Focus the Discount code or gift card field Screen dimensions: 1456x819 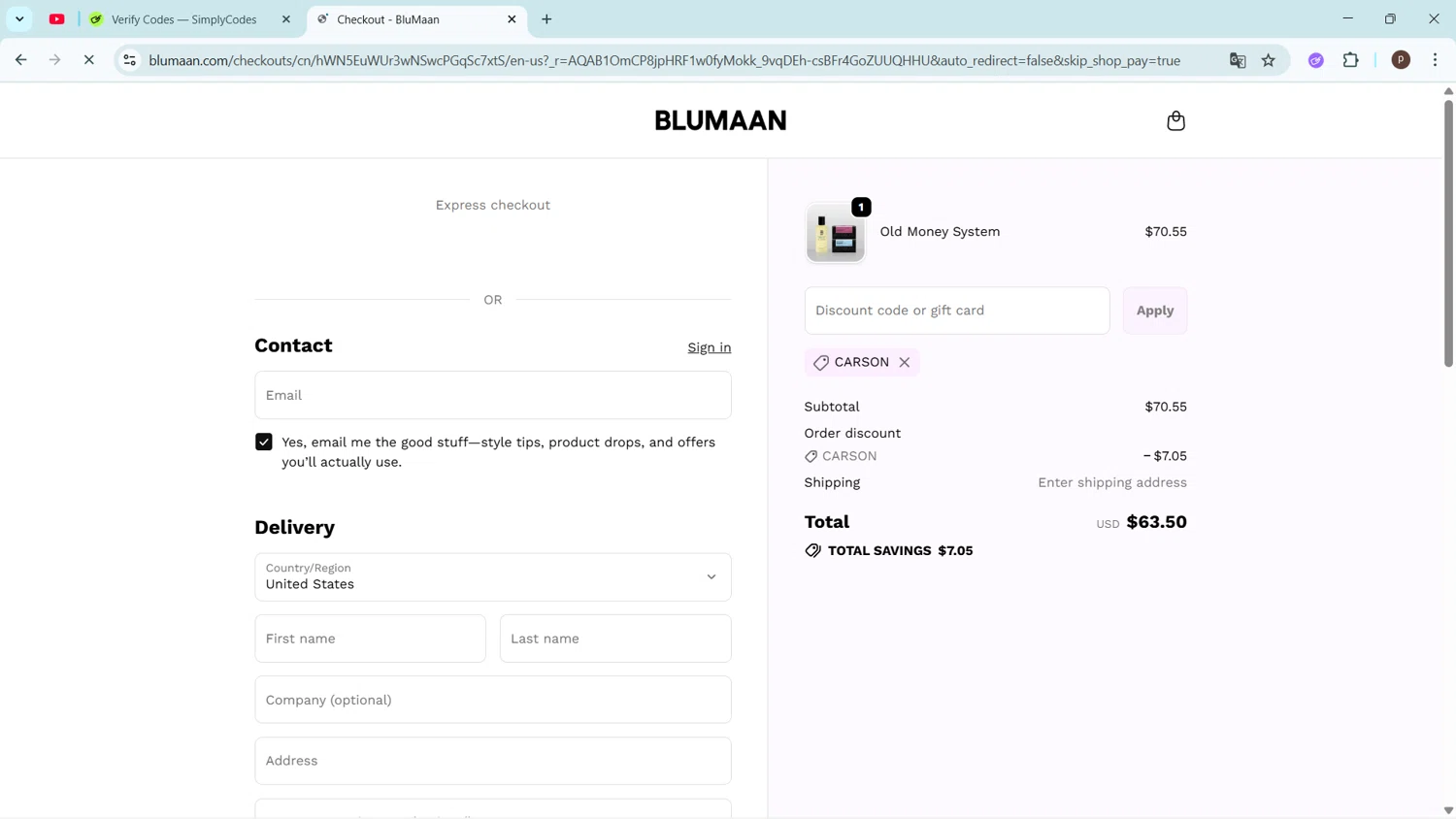(x=956, y=311)
